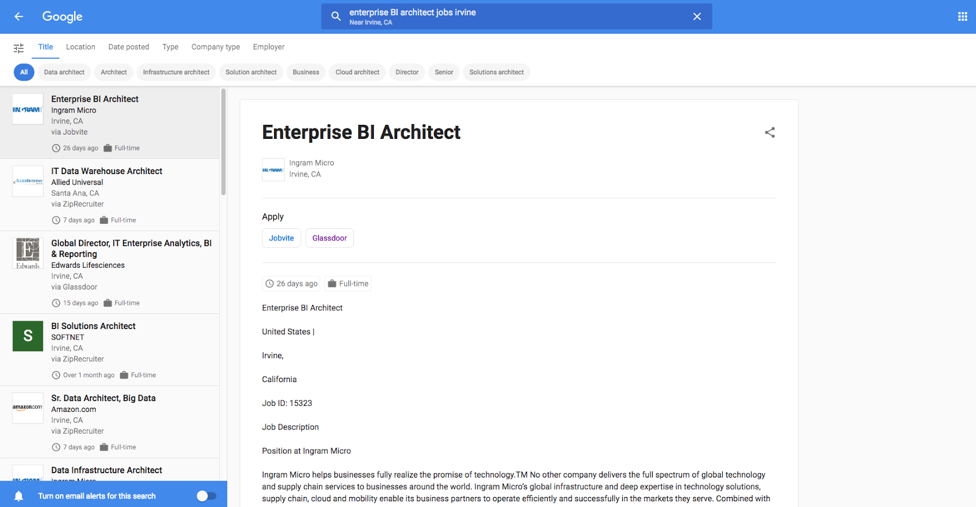The width and height of the screenshot is (976, 507).
Task: Apply via the Glassdoor button
Action: 329,238
